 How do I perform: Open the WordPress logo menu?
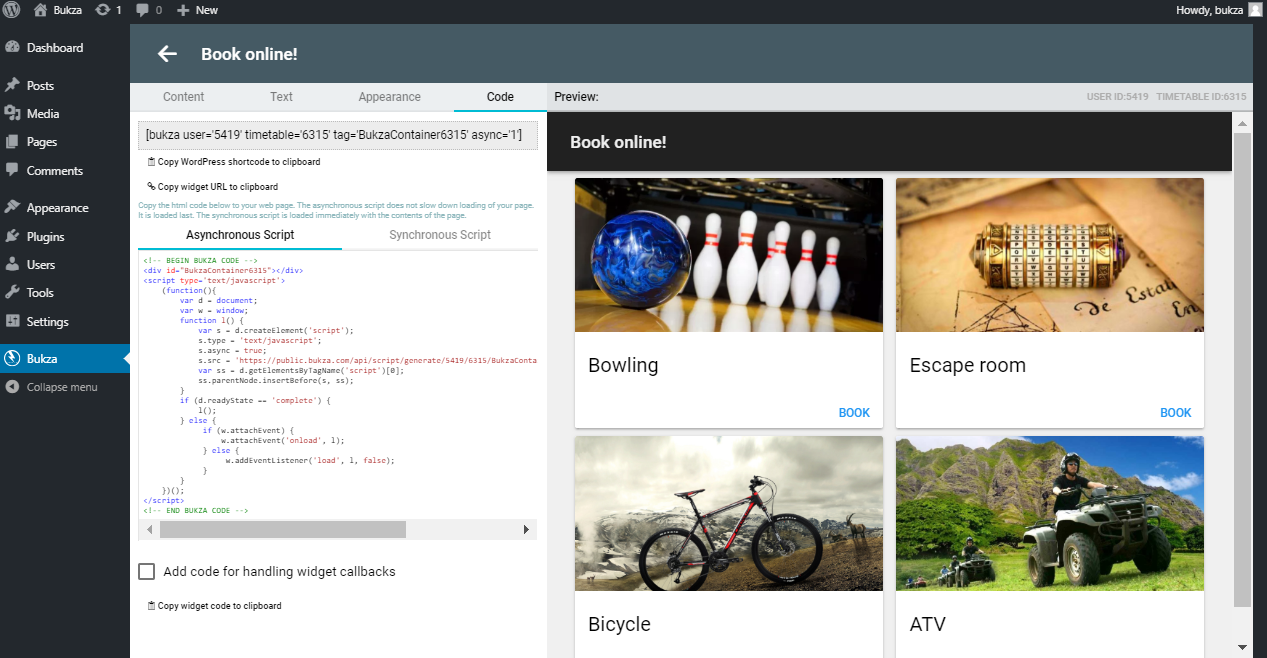pos(13,10)
